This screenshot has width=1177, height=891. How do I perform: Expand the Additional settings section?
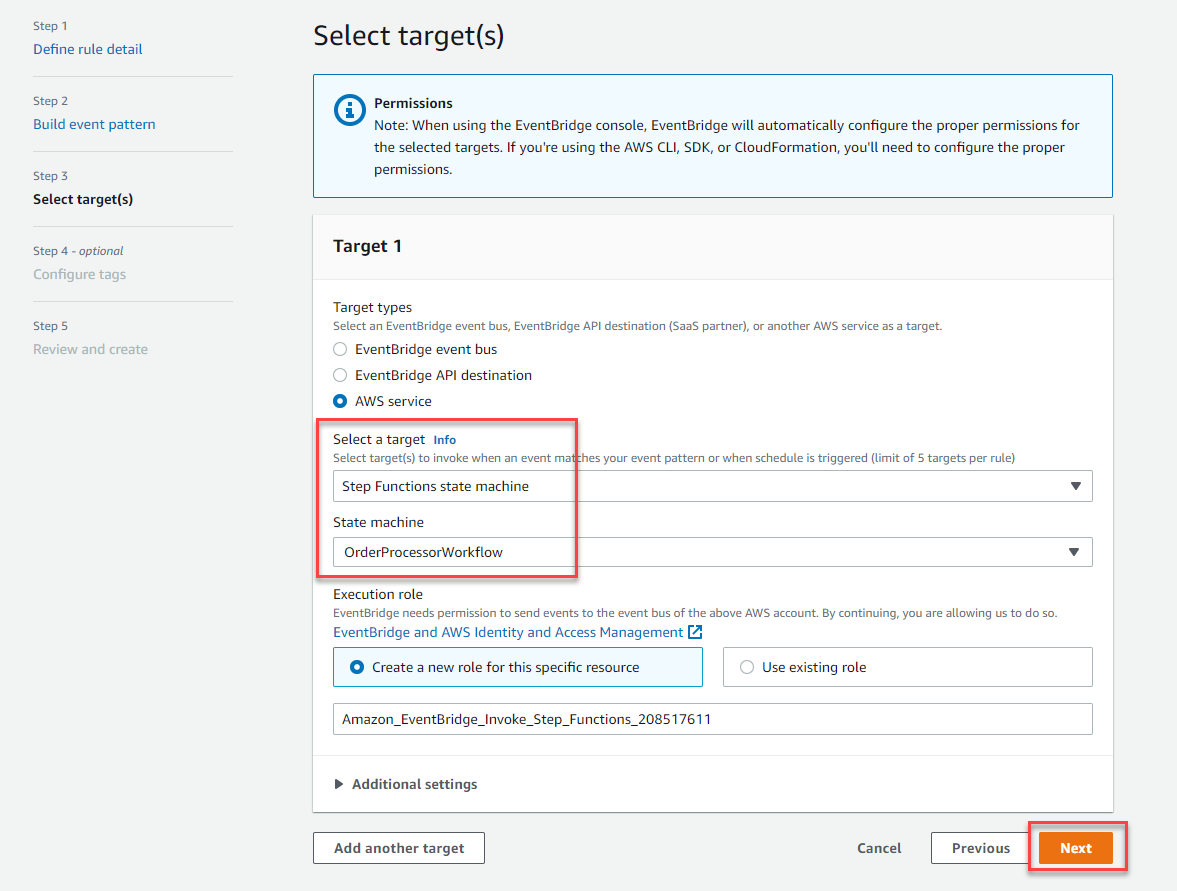[406, 784]
